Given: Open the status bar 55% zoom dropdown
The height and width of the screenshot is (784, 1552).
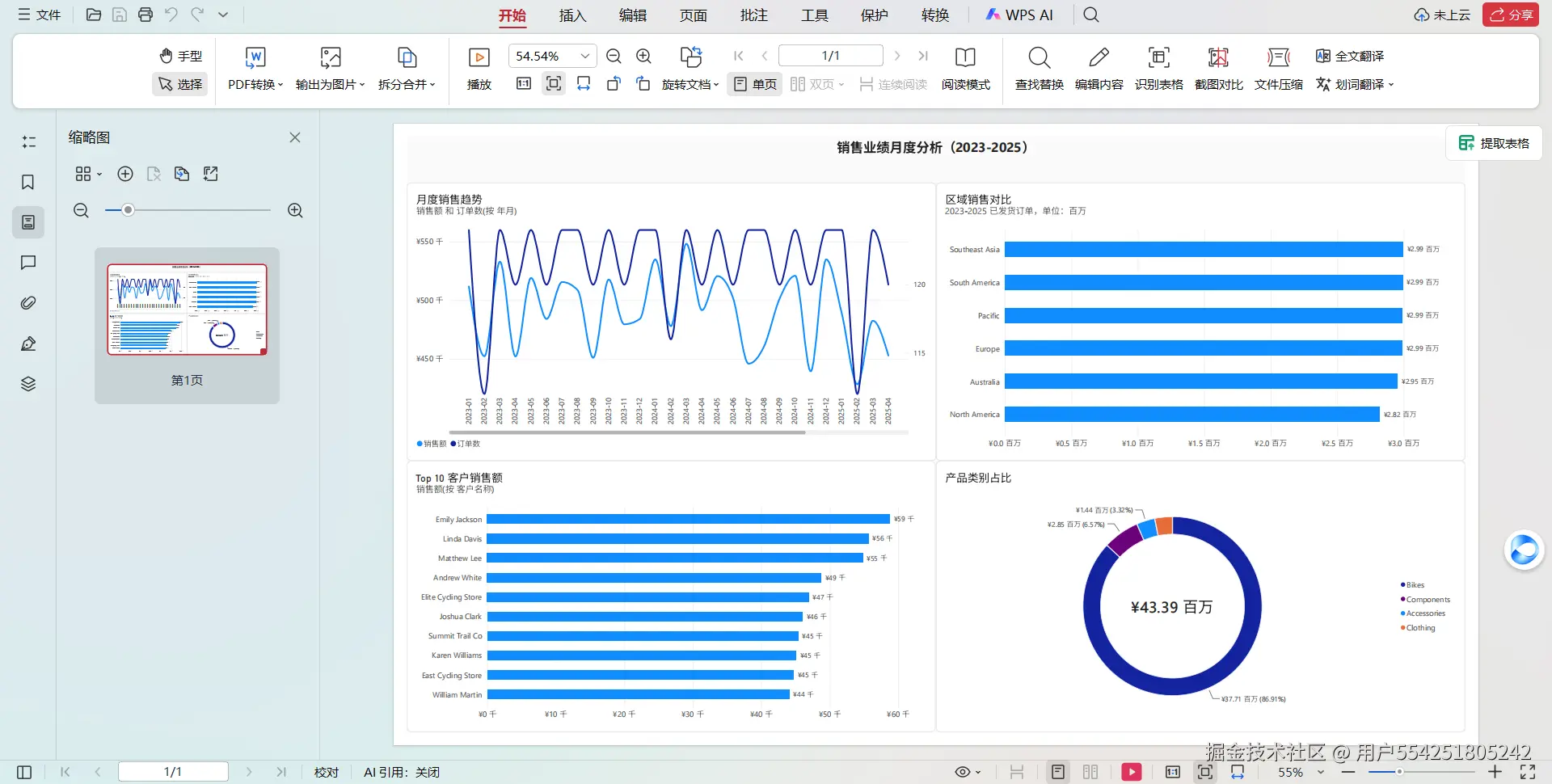Looking at the screenshot, I should tap(1321, 772).
